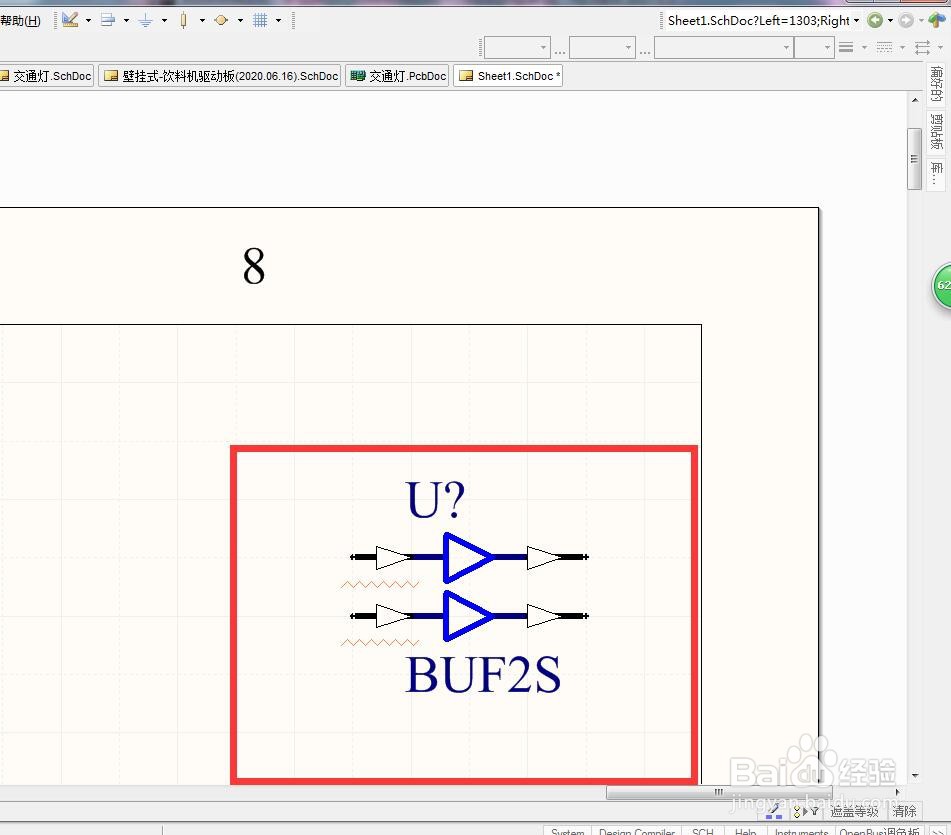
Task: Click the align objects tool icon
Action: coord(108,21)
